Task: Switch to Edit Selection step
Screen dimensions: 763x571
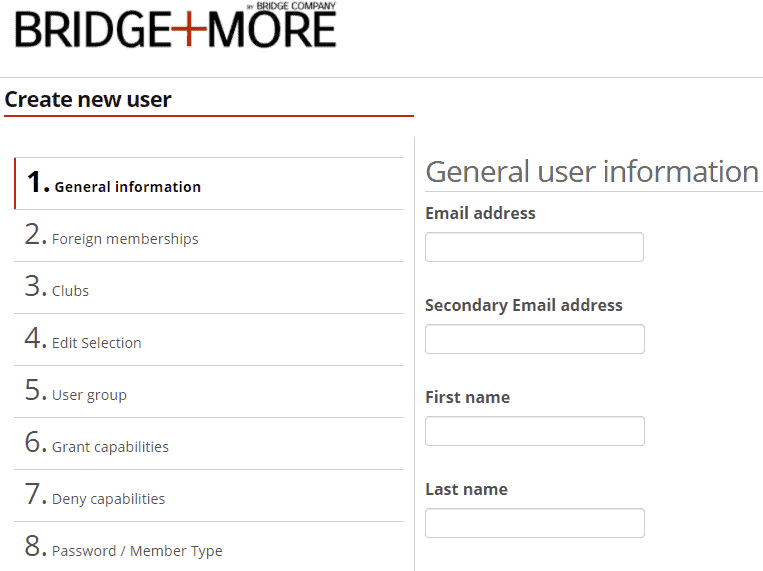Action: point(96,343)
